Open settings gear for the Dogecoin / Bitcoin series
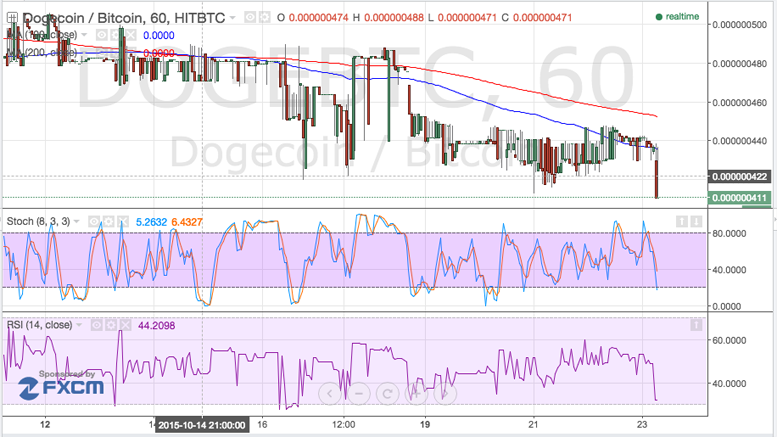 tap(265, 18)
